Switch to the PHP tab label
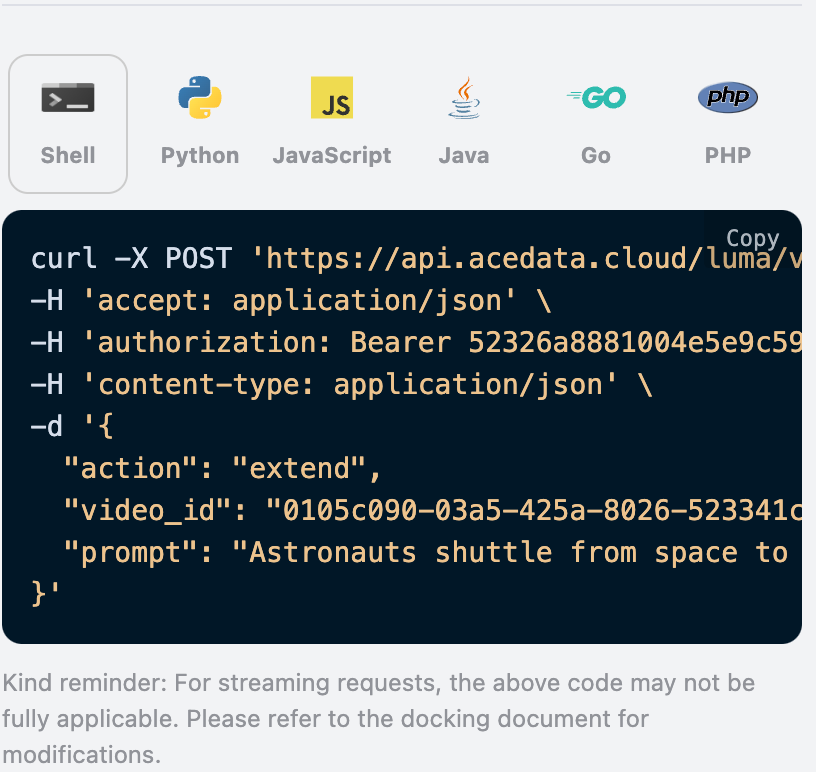 [728, 155]
